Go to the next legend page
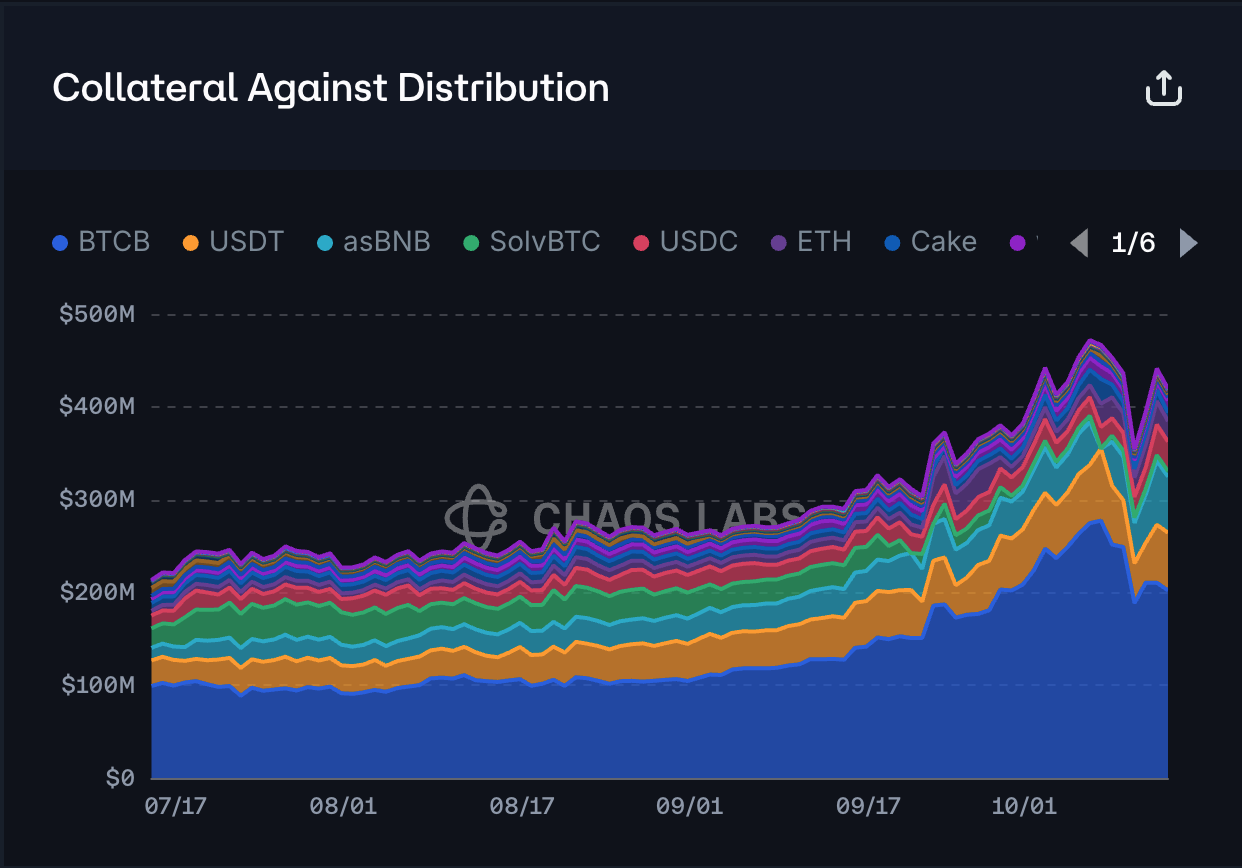Image resolution: width=1242 pixels, height=868 pixels. pyautogui.click(x=1188, y=243)
